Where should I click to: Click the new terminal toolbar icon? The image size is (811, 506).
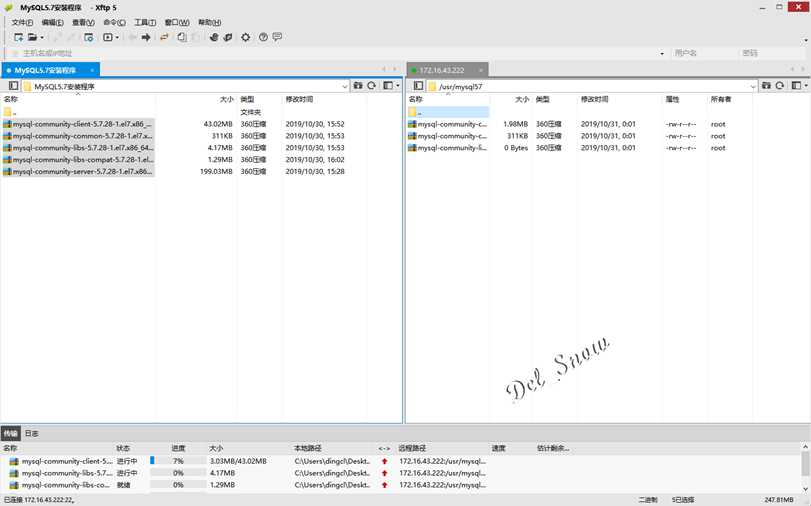107,37
